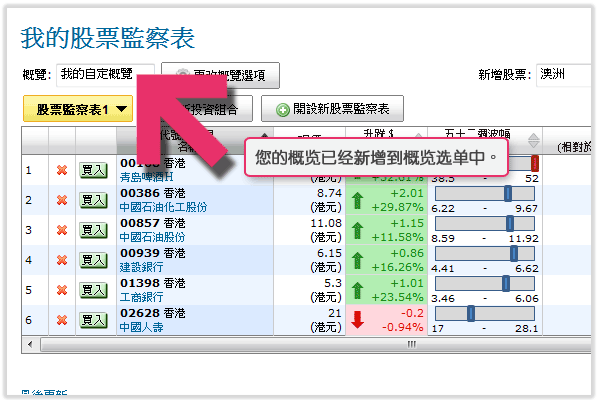The height and width of the screenshot is (400, 600).
Task: Buy stock 00857 中國石油股份
Action: point(93,230)
